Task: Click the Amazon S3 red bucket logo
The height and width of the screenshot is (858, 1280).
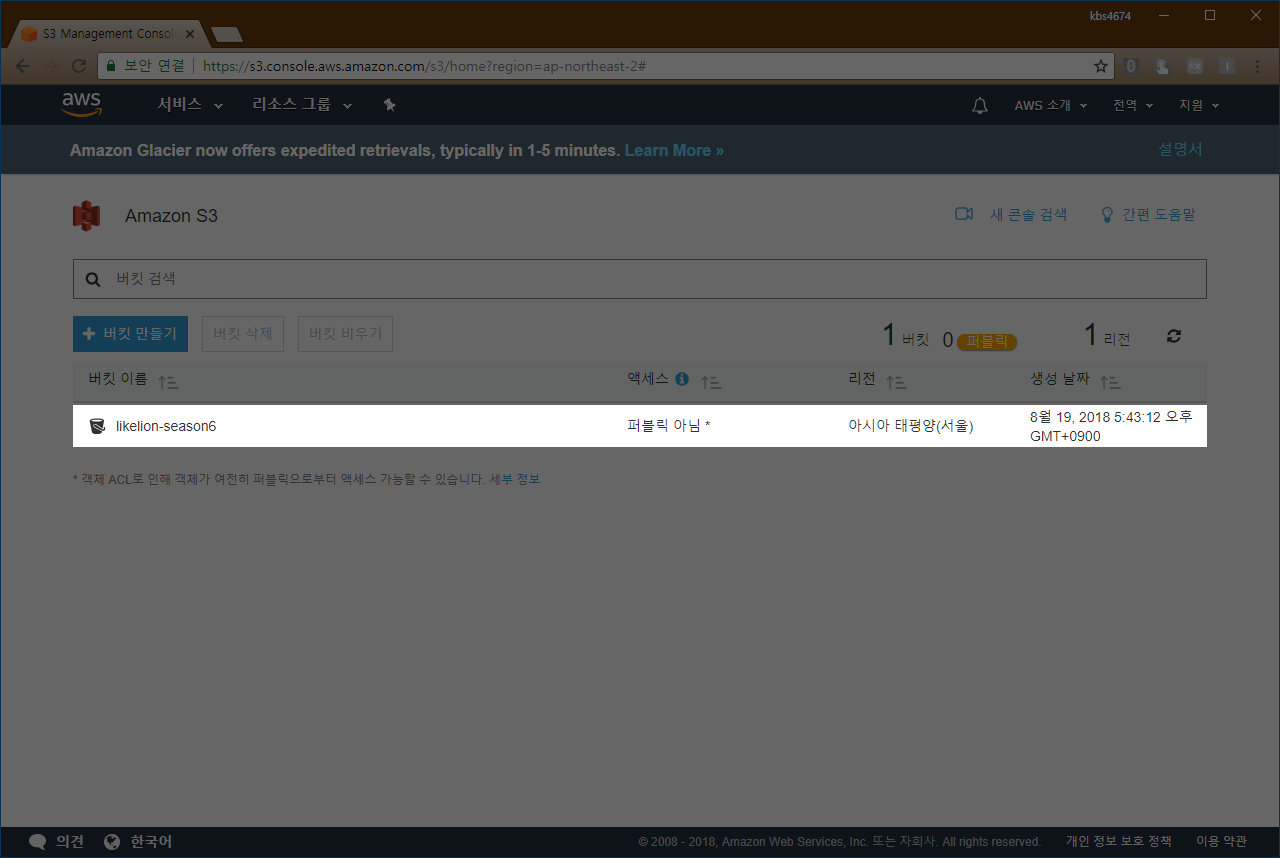Action: pyautogui.click(x=87, y=216)
